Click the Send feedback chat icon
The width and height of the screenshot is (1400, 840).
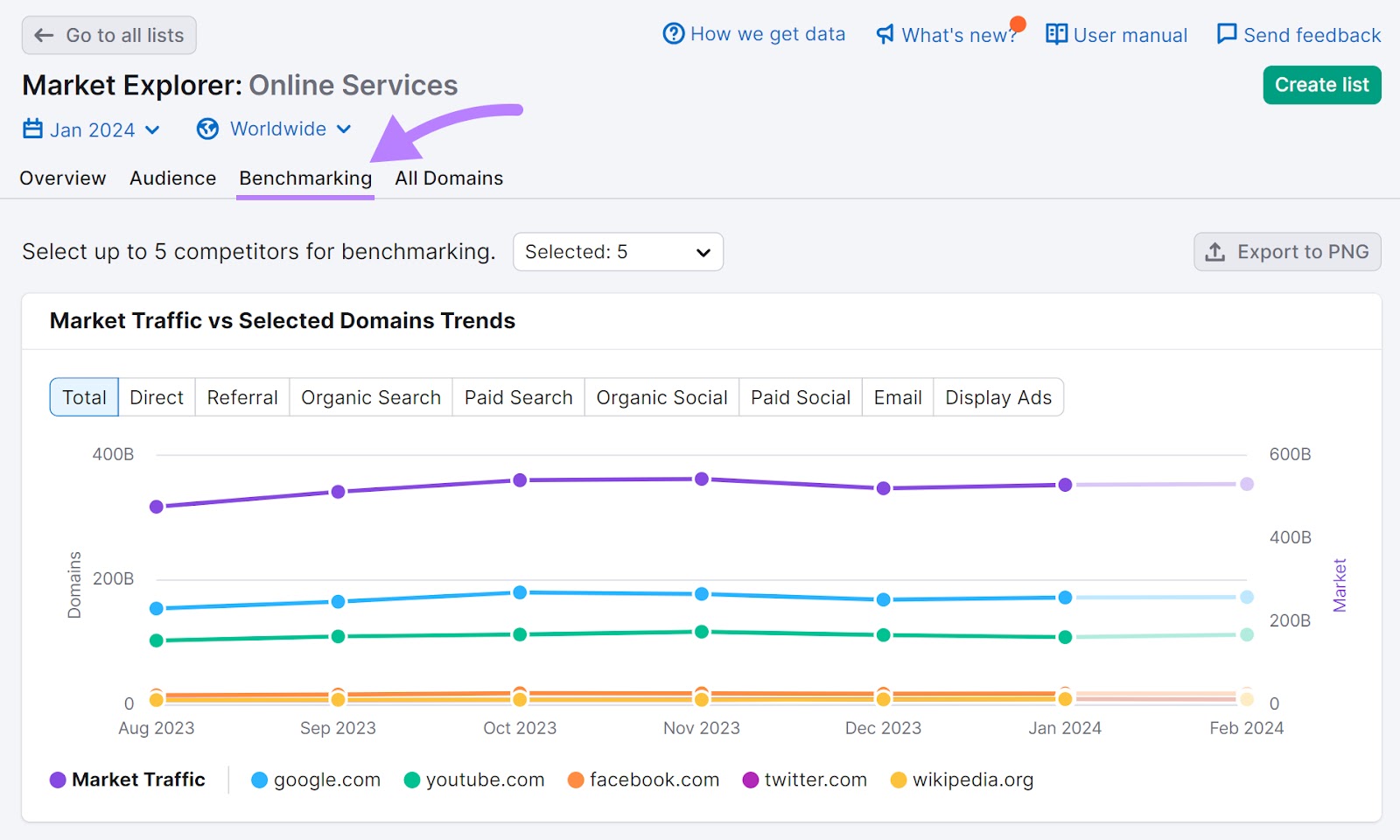click(x=1226, y=34)
